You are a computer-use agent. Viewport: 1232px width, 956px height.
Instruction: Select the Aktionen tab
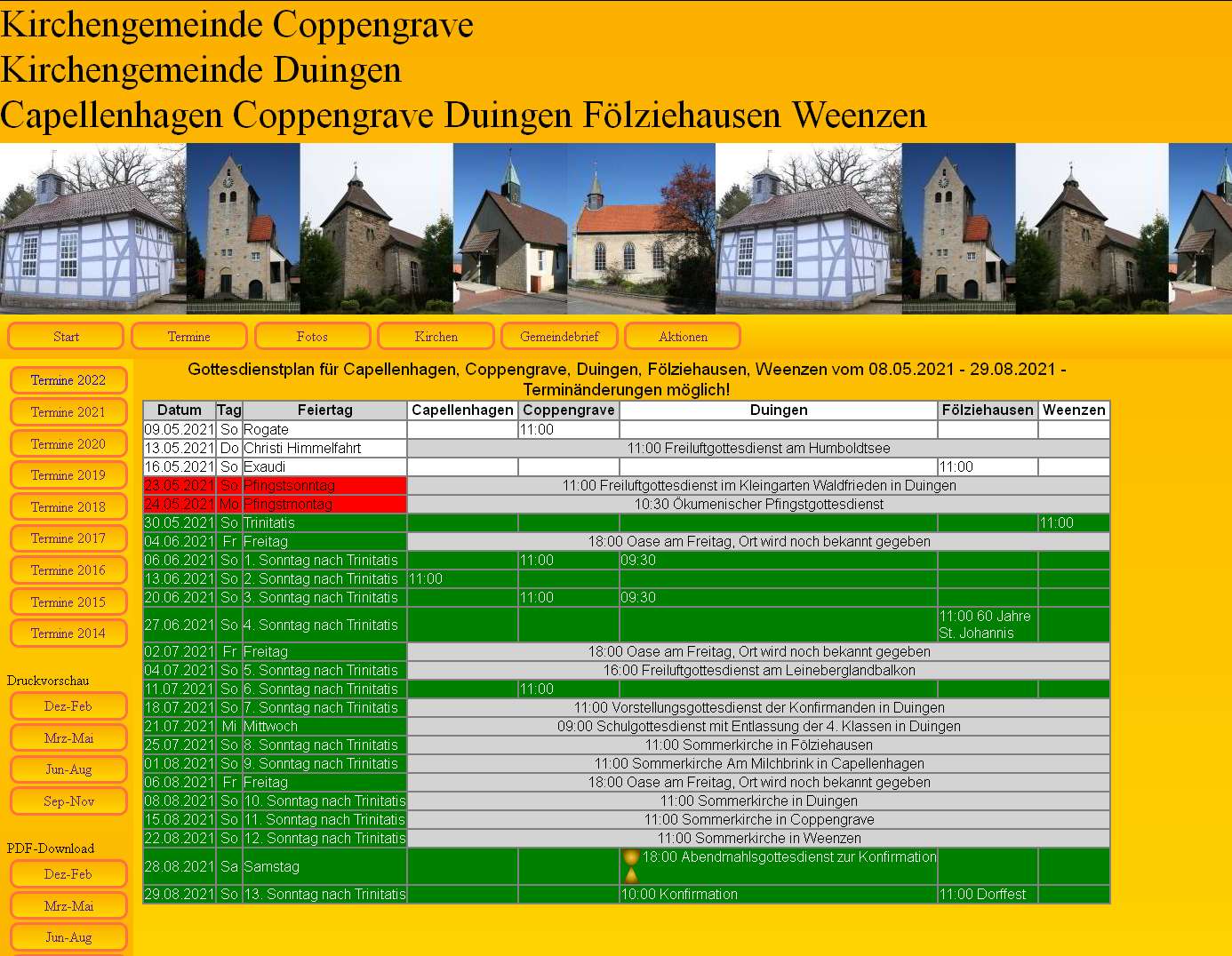click(683, 336)
